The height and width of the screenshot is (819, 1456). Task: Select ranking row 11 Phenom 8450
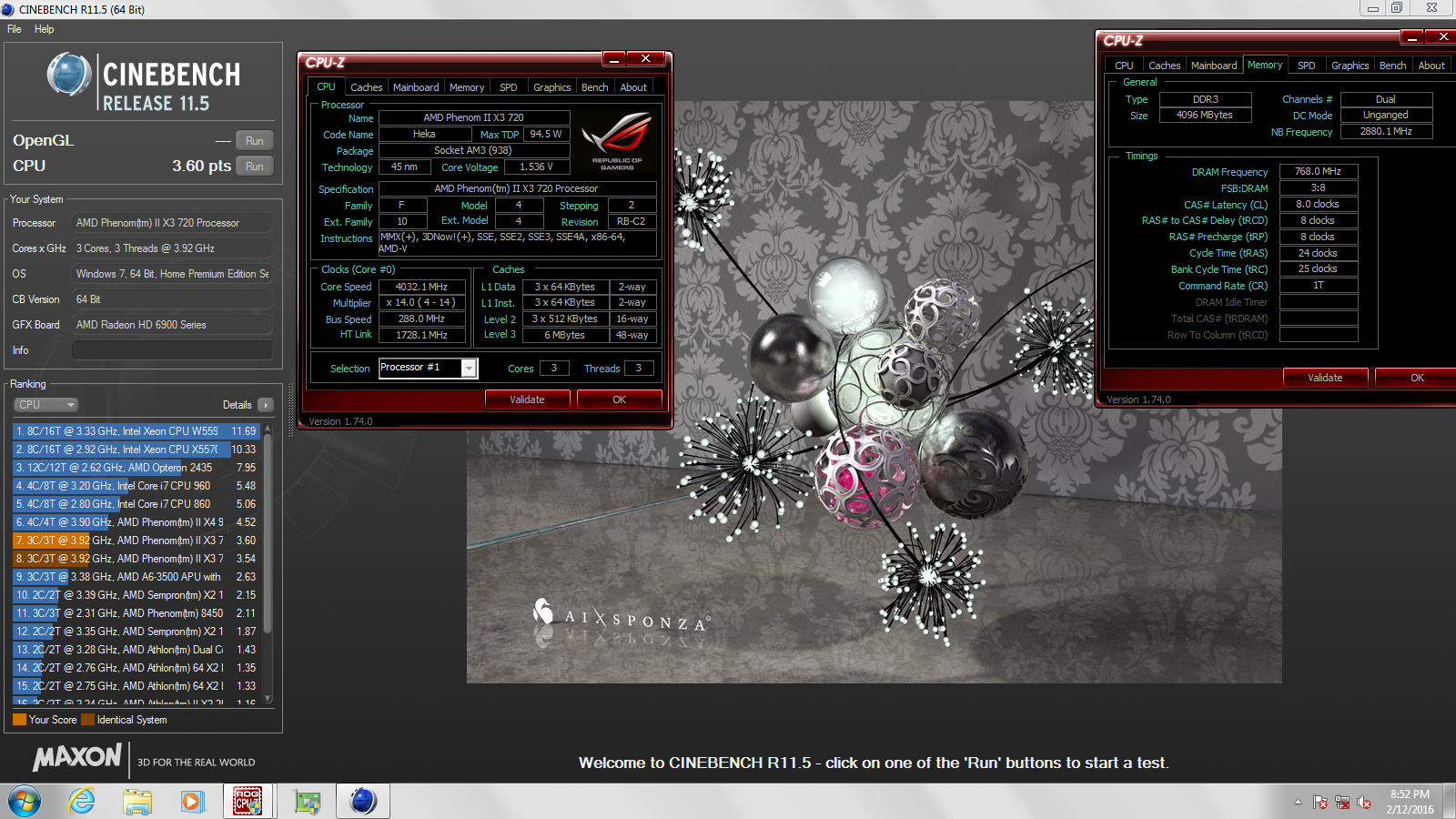click(x=136, y=613)
